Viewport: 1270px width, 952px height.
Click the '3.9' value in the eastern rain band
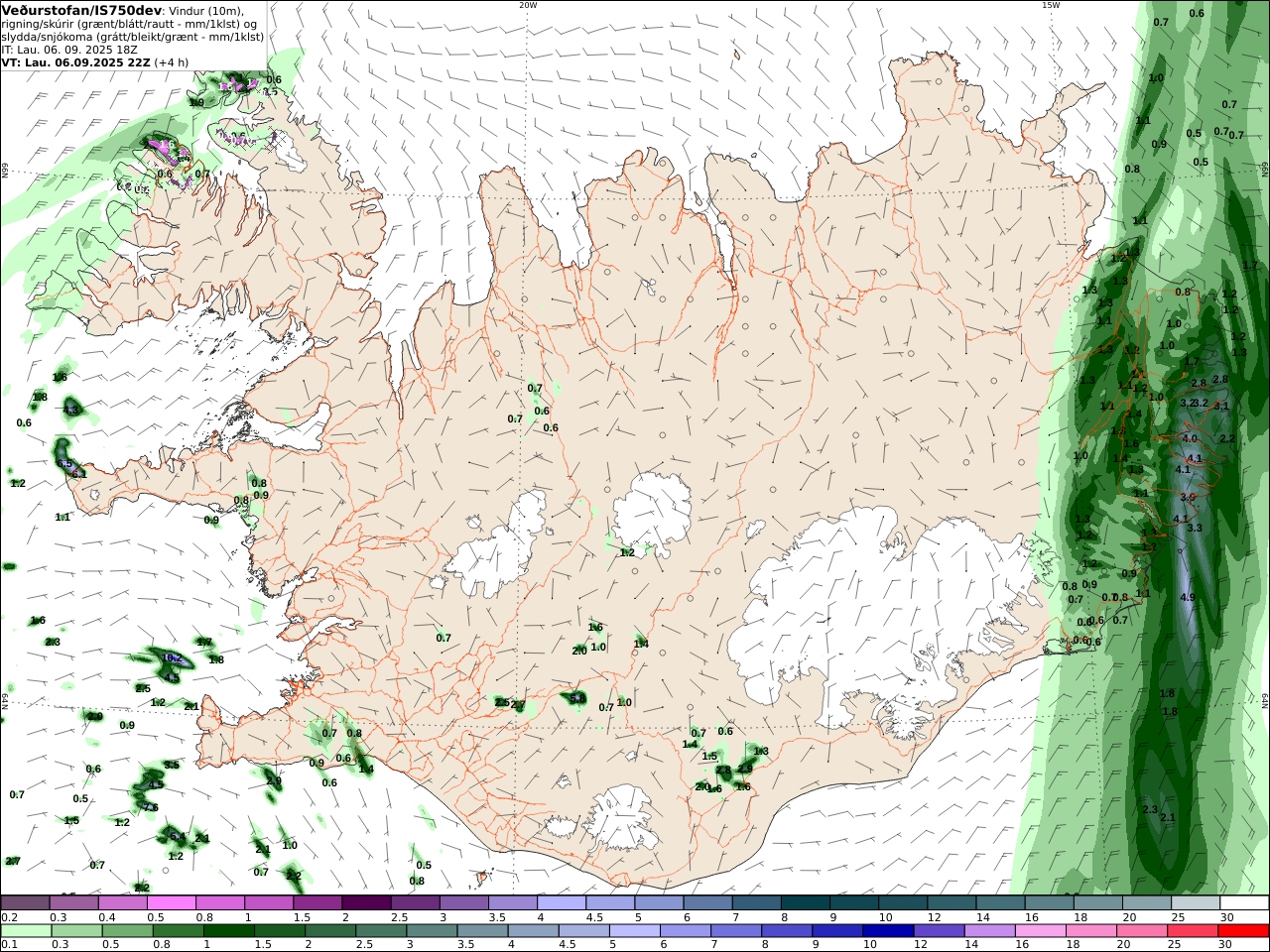pos(1188,497)
